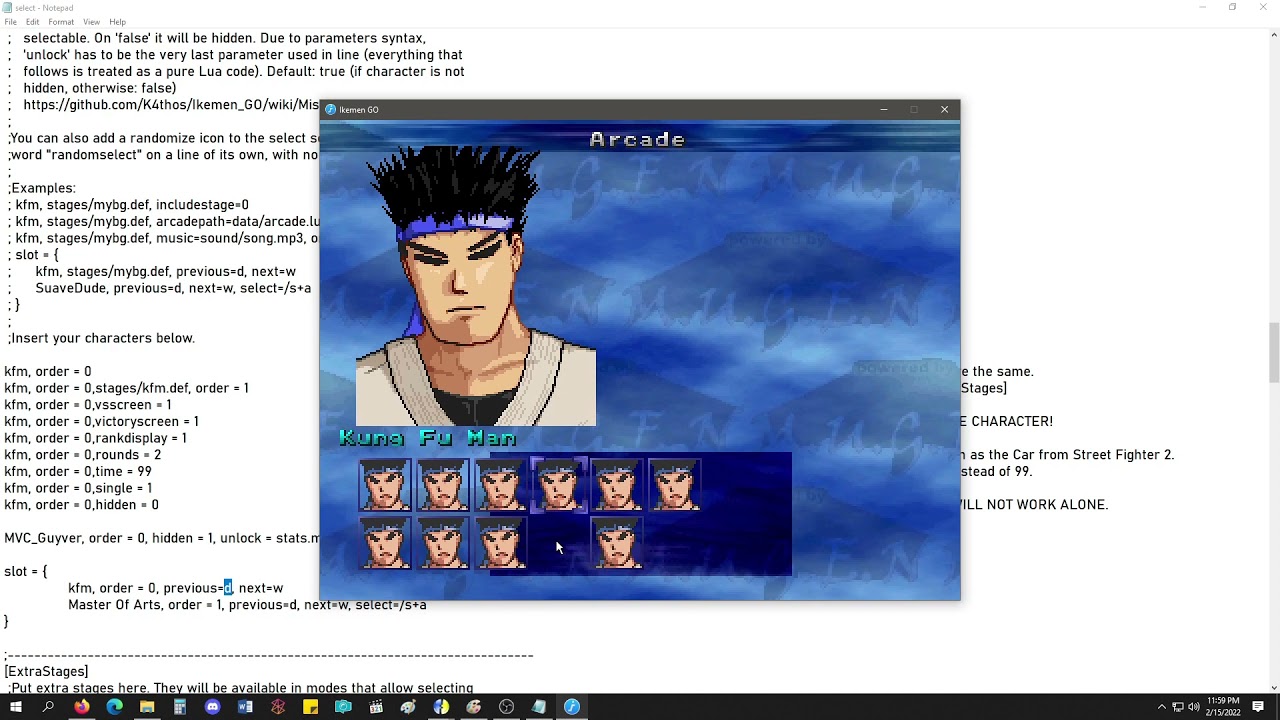Open Notepad View menu
The width and height of the screenshot is (1280, 720).
[x=91, y=22]
